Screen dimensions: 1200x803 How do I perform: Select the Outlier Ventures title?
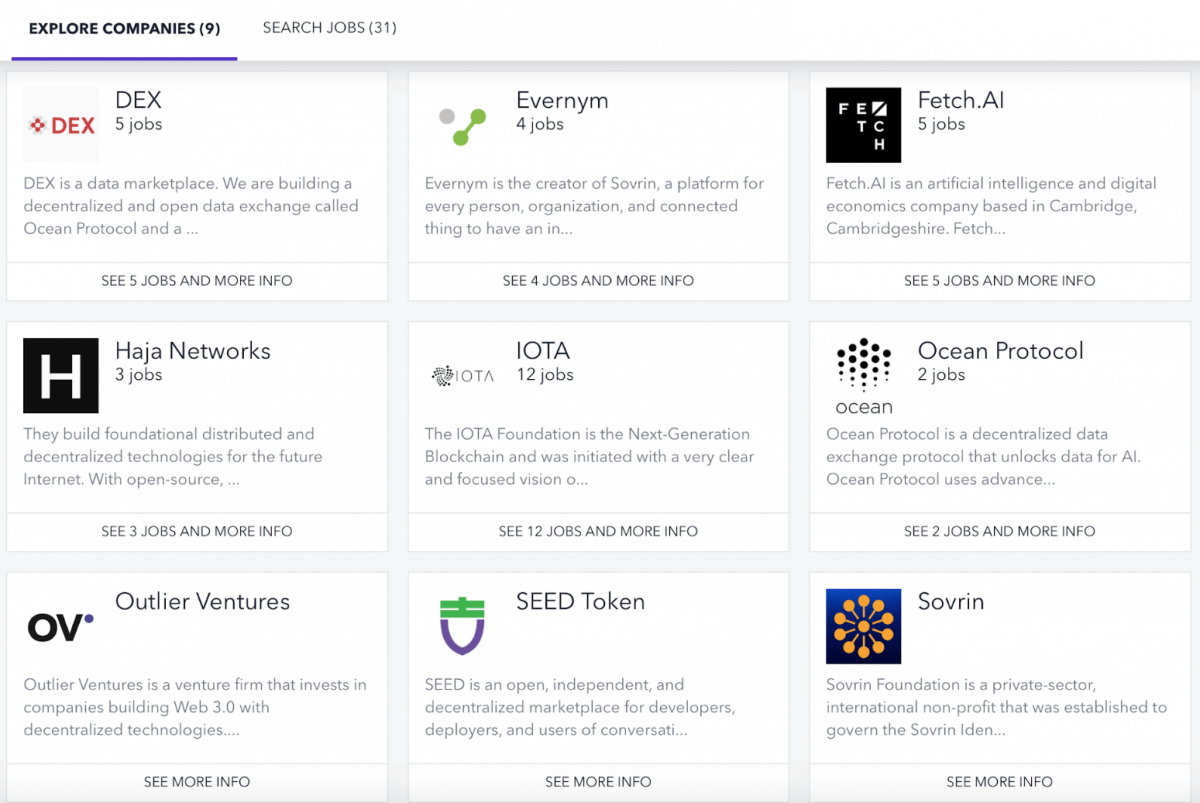click(x=202, y=602)
